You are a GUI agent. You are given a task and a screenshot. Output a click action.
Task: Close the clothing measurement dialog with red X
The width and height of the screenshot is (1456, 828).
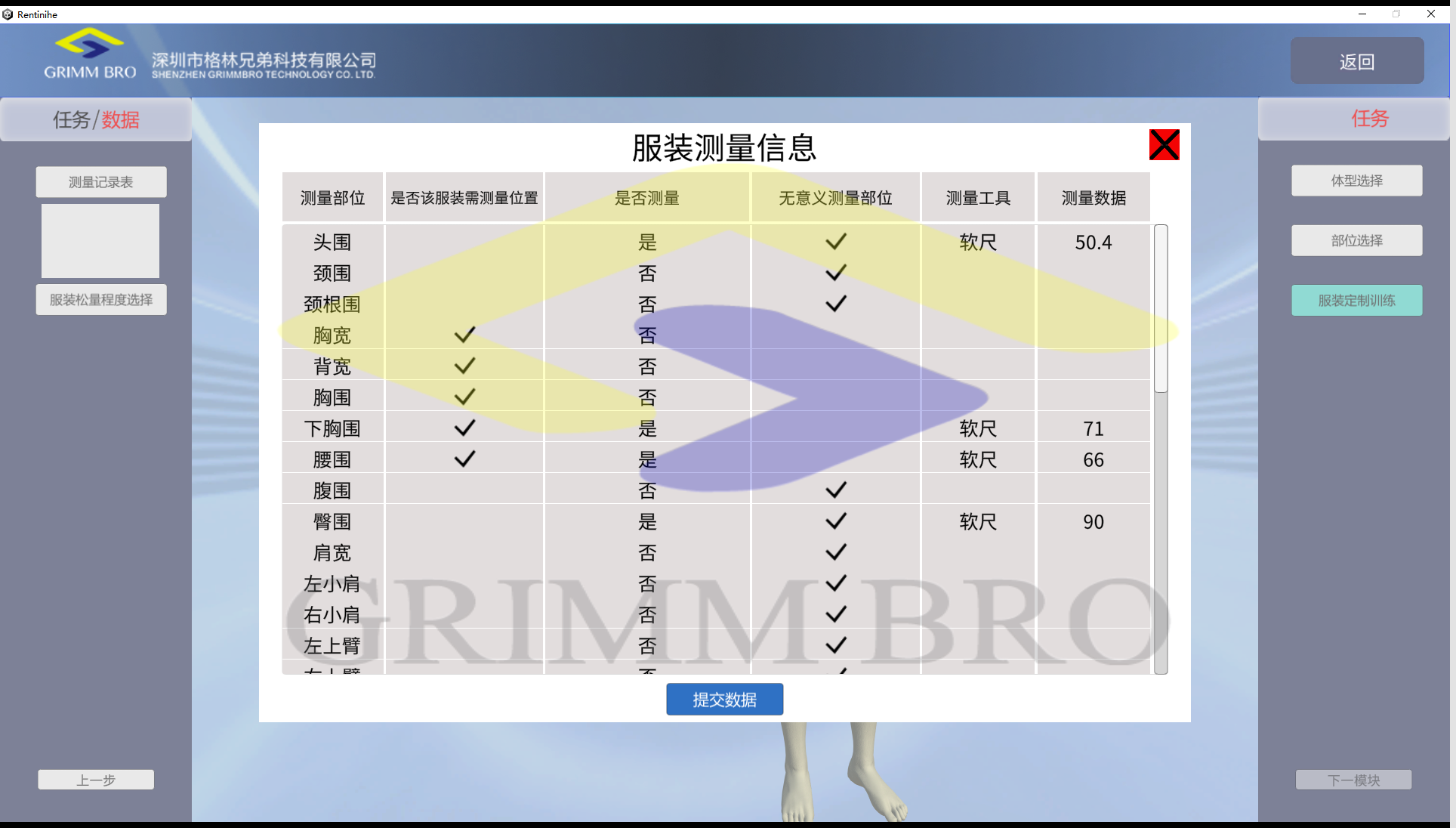click(1164, 145)
